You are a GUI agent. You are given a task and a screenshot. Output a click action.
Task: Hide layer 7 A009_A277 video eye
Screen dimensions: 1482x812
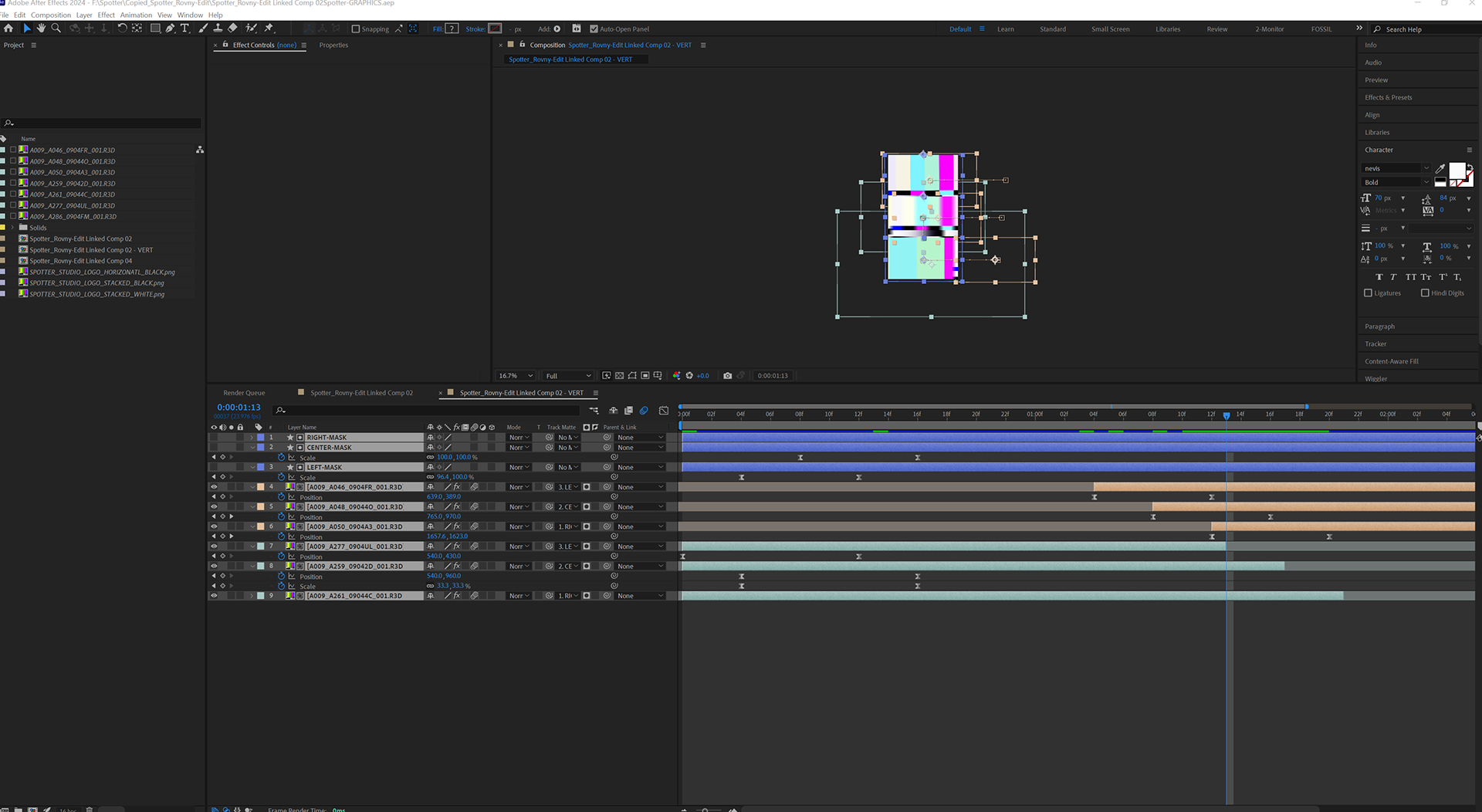(x=214, y=546)
